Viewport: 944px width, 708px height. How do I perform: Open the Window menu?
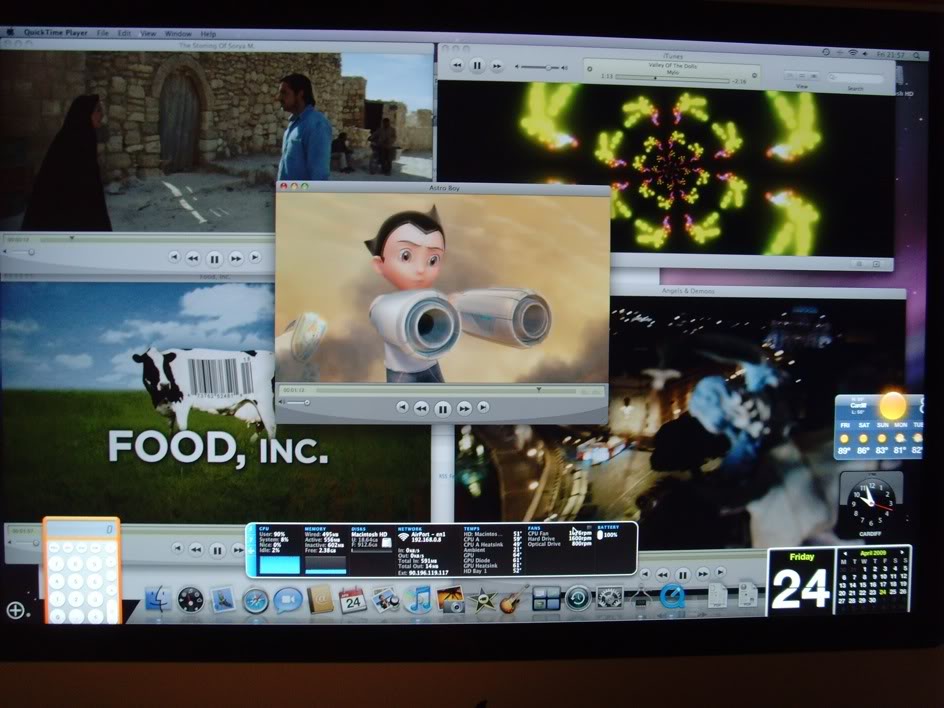pos(178,34)
